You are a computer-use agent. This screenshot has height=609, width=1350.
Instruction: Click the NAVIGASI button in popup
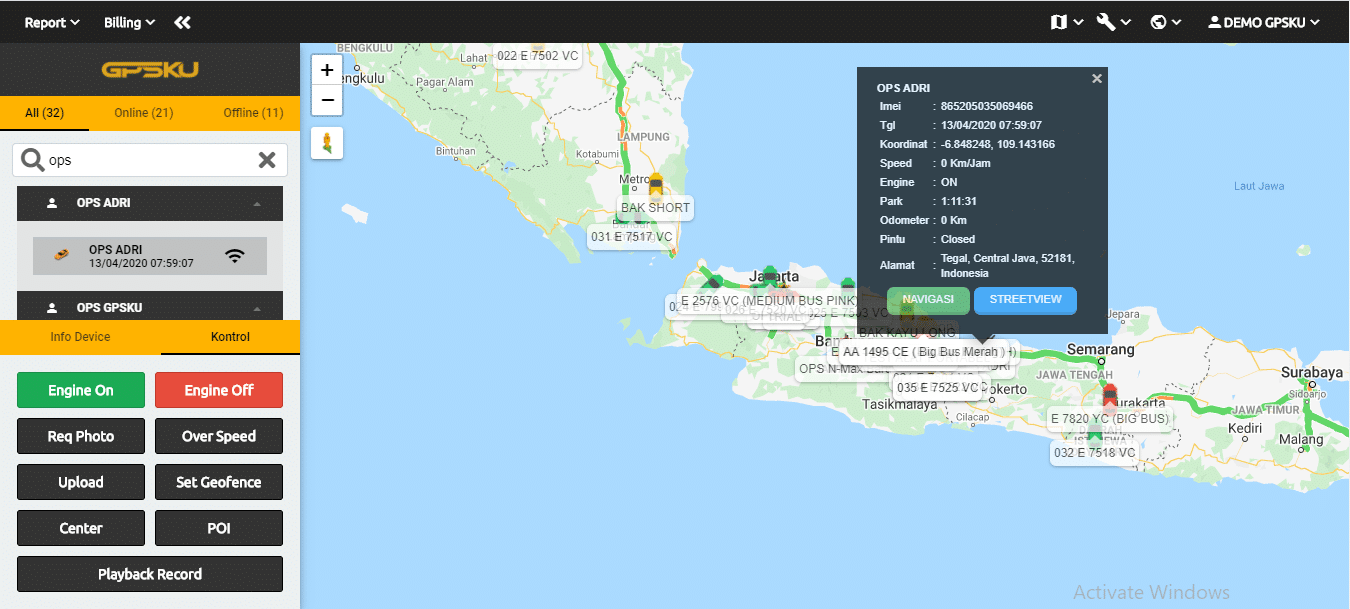[x=927, y=300]
